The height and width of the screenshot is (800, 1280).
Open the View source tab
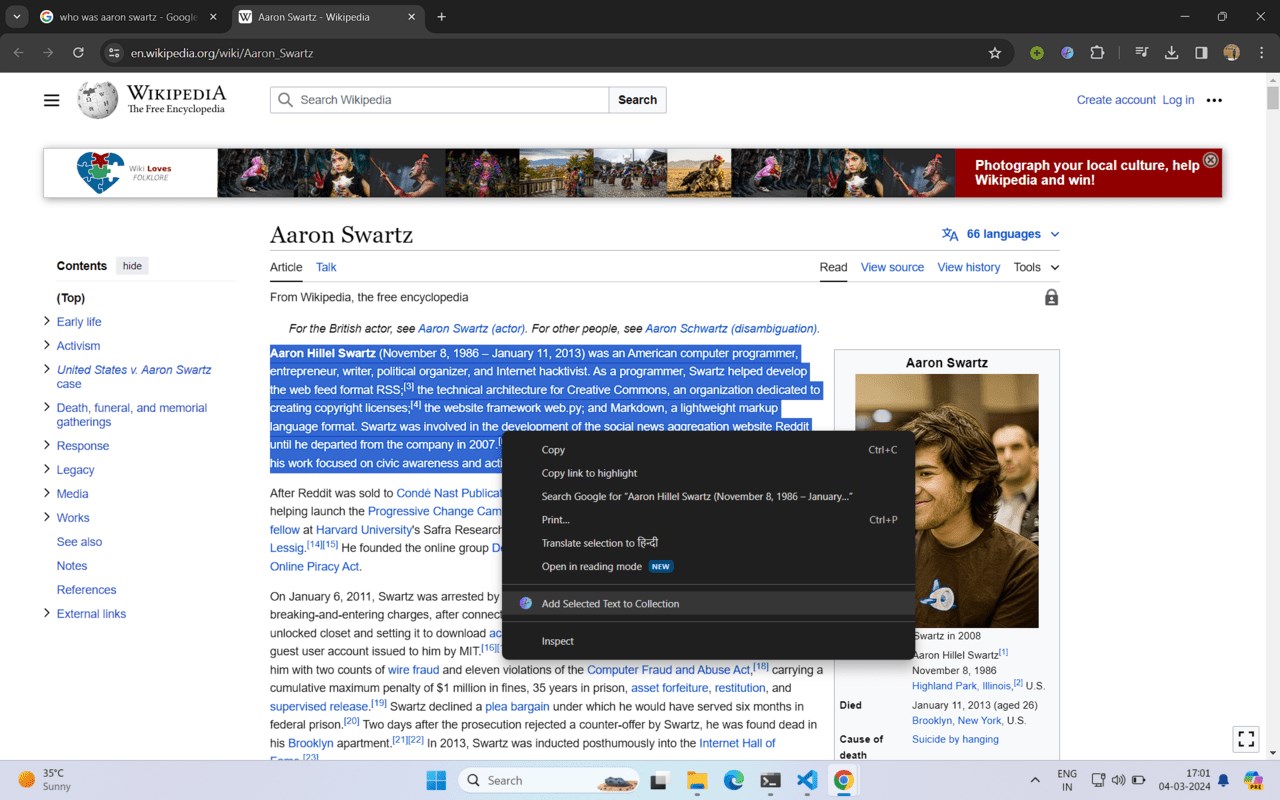tap(892, 267)
